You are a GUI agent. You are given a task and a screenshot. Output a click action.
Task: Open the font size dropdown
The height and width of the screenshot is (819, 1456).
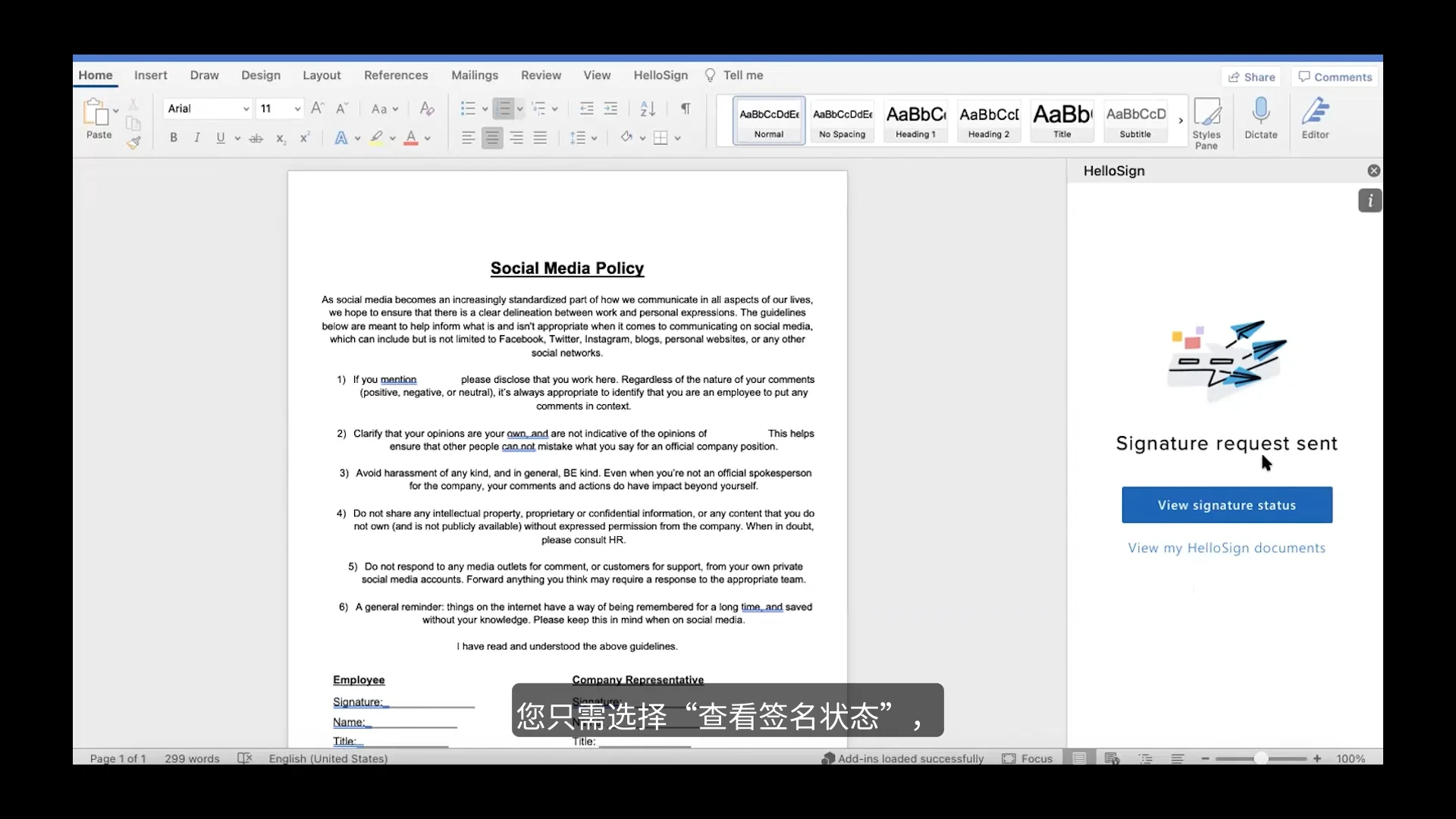point(297,108)
